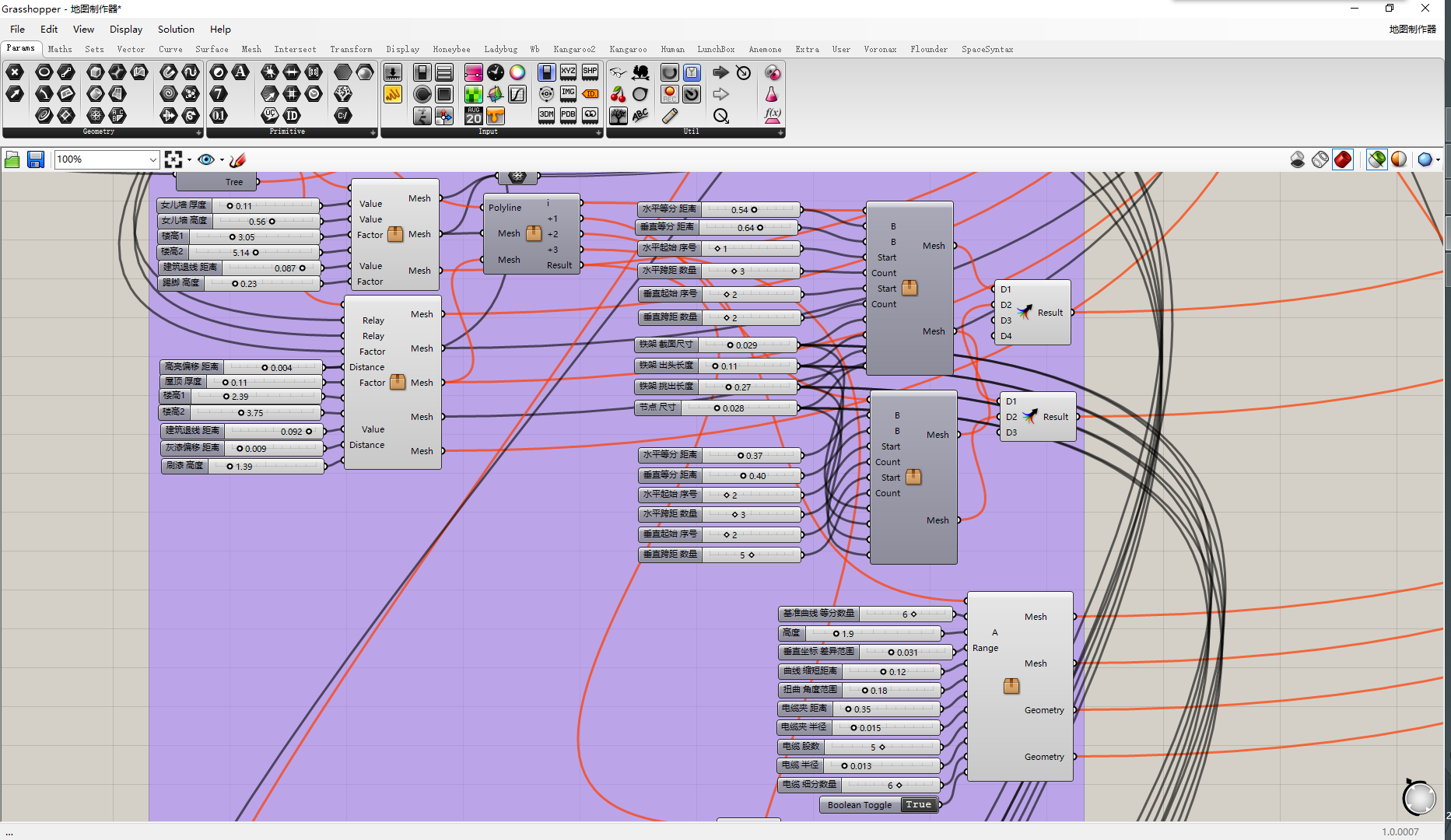This screenshot has width=1451, height=840.
Task: Open the Solution menu
Action: (176, 30)
